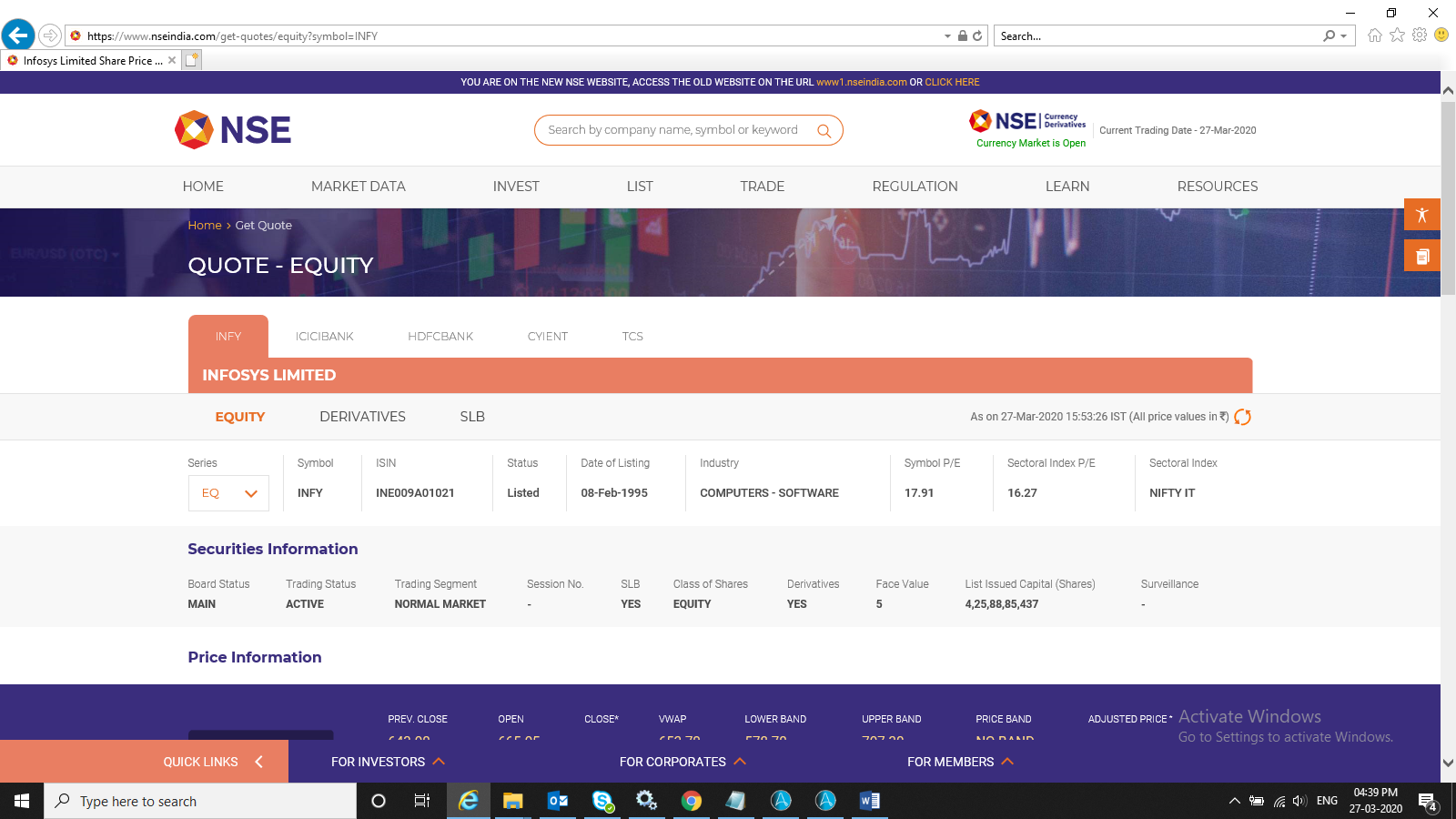Open the INVEST menu

(x=516, y=187)
